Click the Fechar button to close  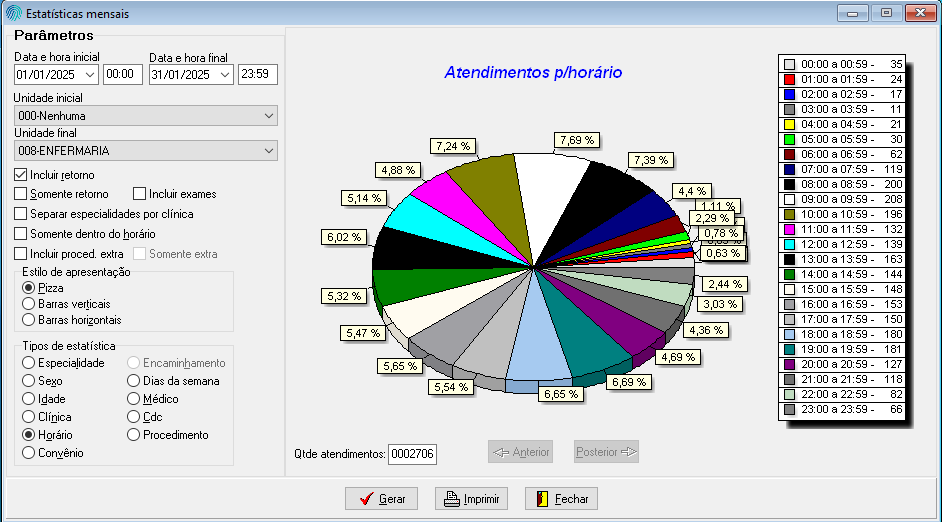click(561, 498)
